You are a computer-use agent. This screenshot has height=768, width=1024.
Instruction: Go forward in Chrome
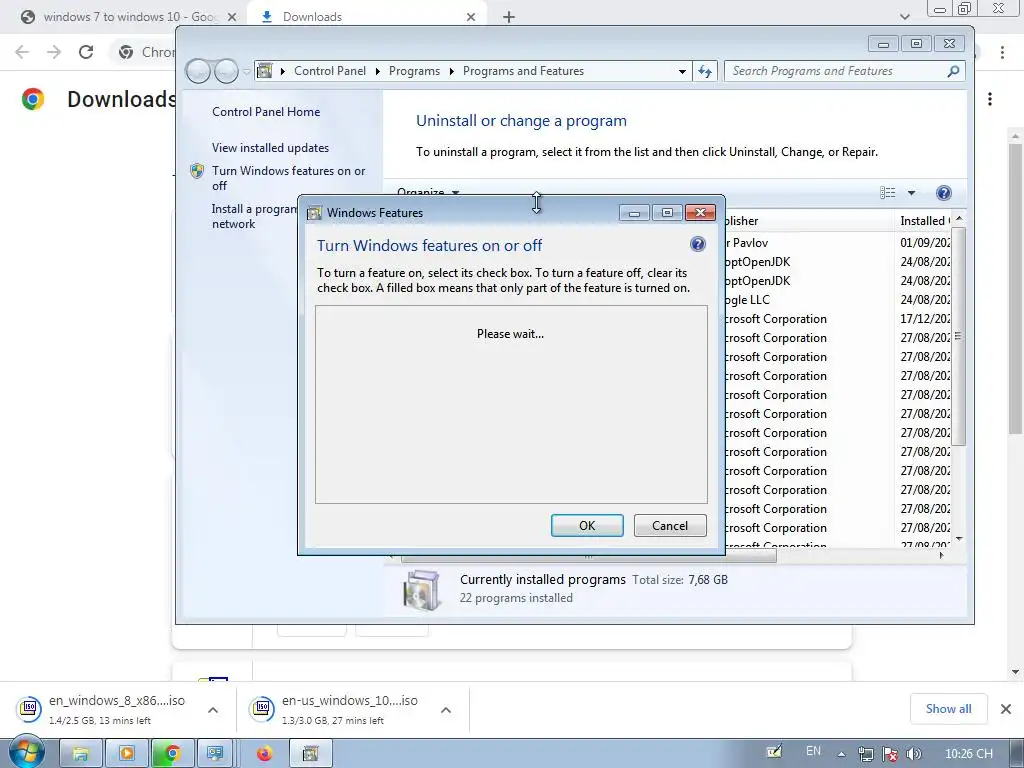pyautogui.click(x=54, y=52)
